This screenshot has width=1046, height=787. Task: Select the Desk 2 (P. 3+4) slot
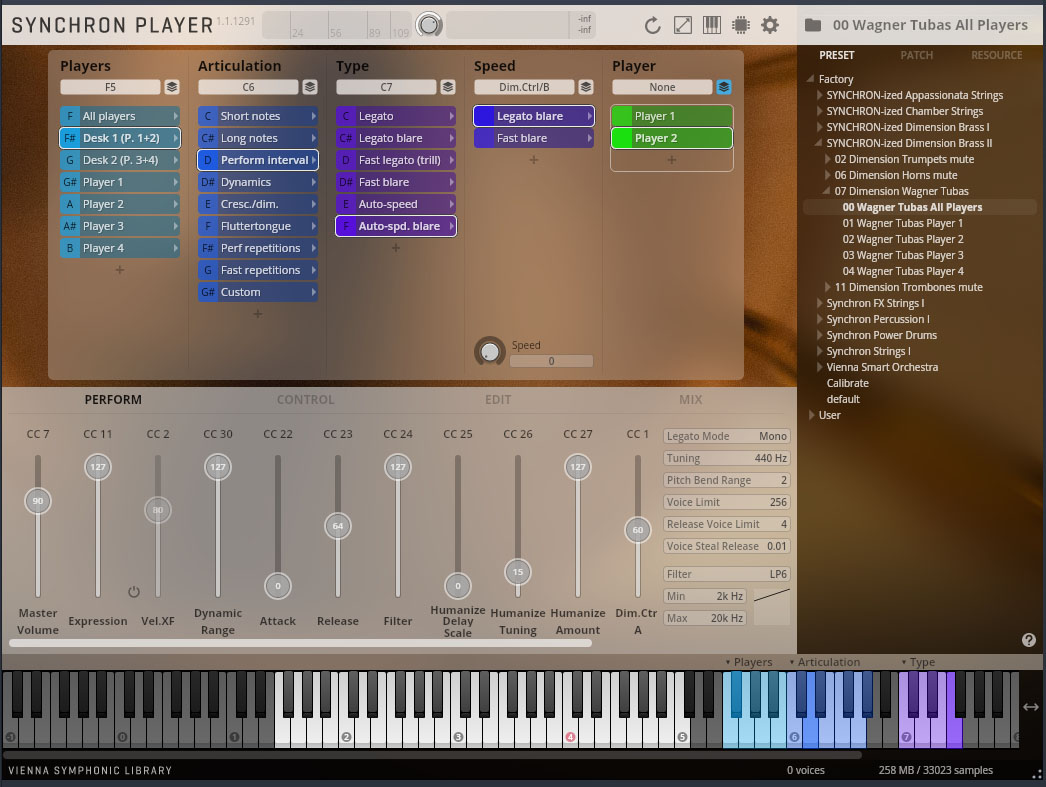[x=120, y=160]
